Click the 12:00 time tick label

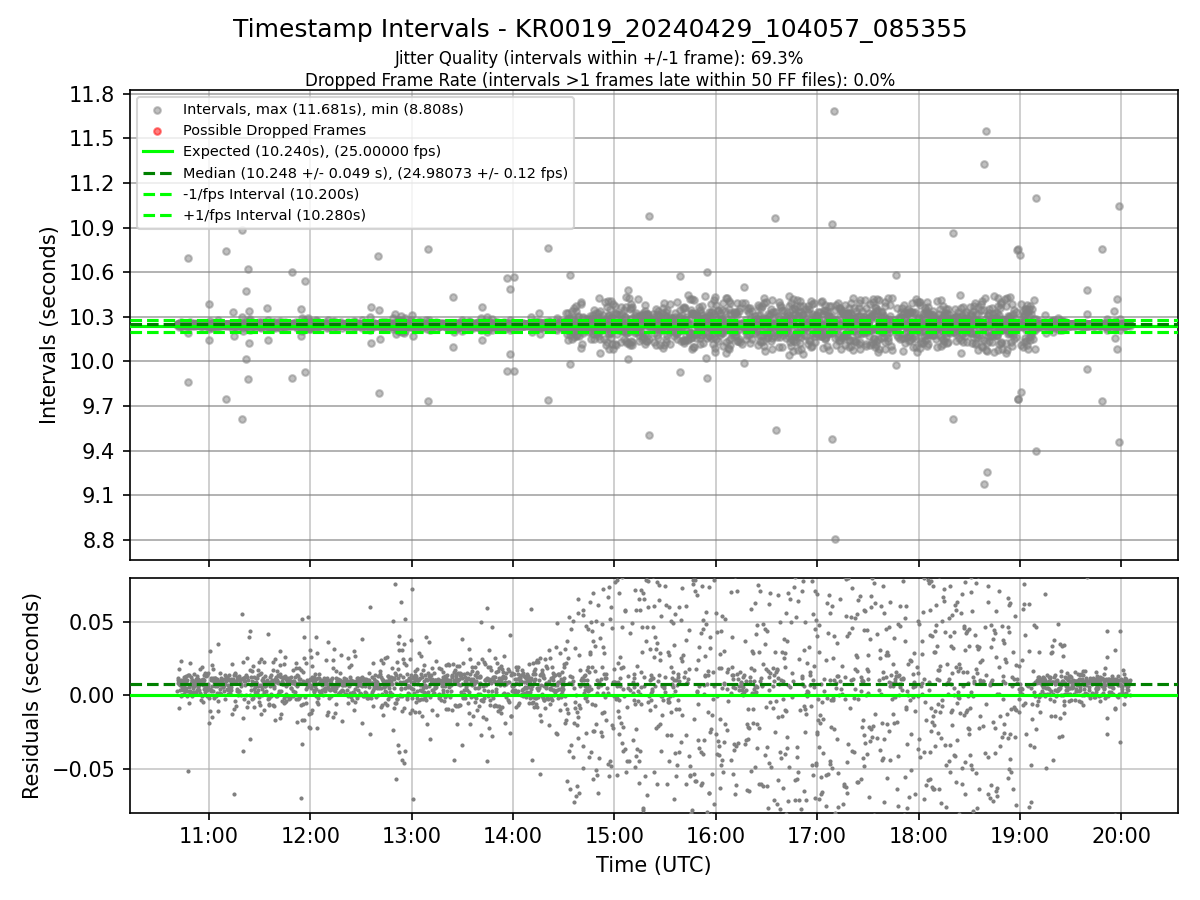click(x=310, y=836)
